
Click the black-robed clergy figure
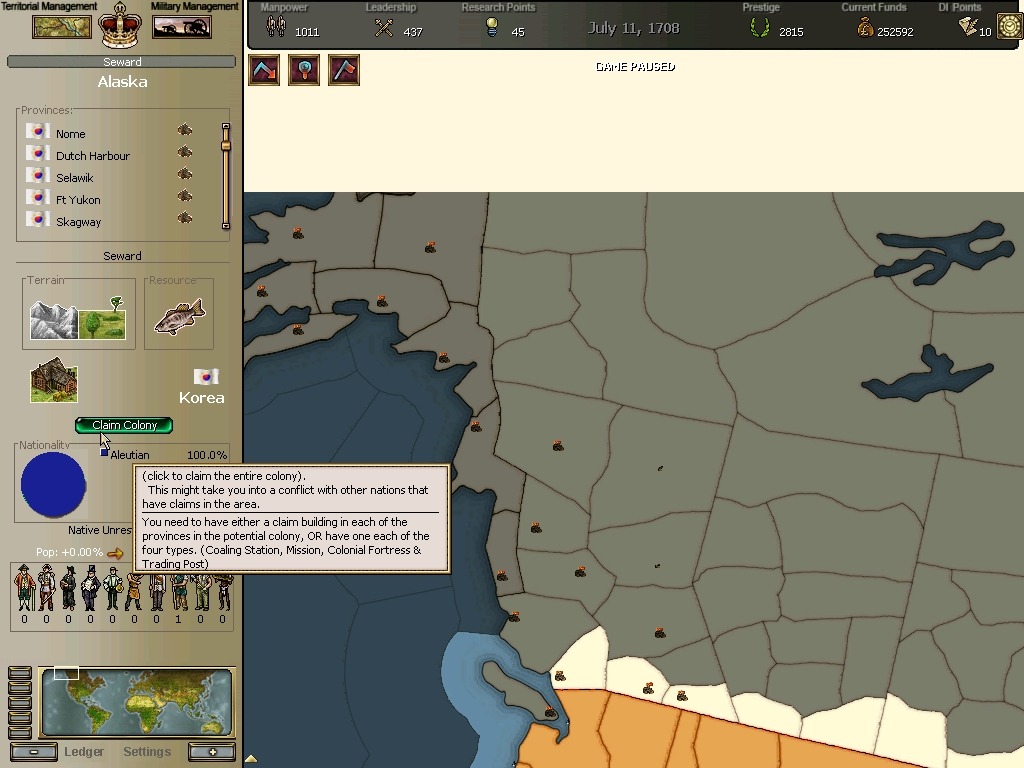click(x=68, y=588)
